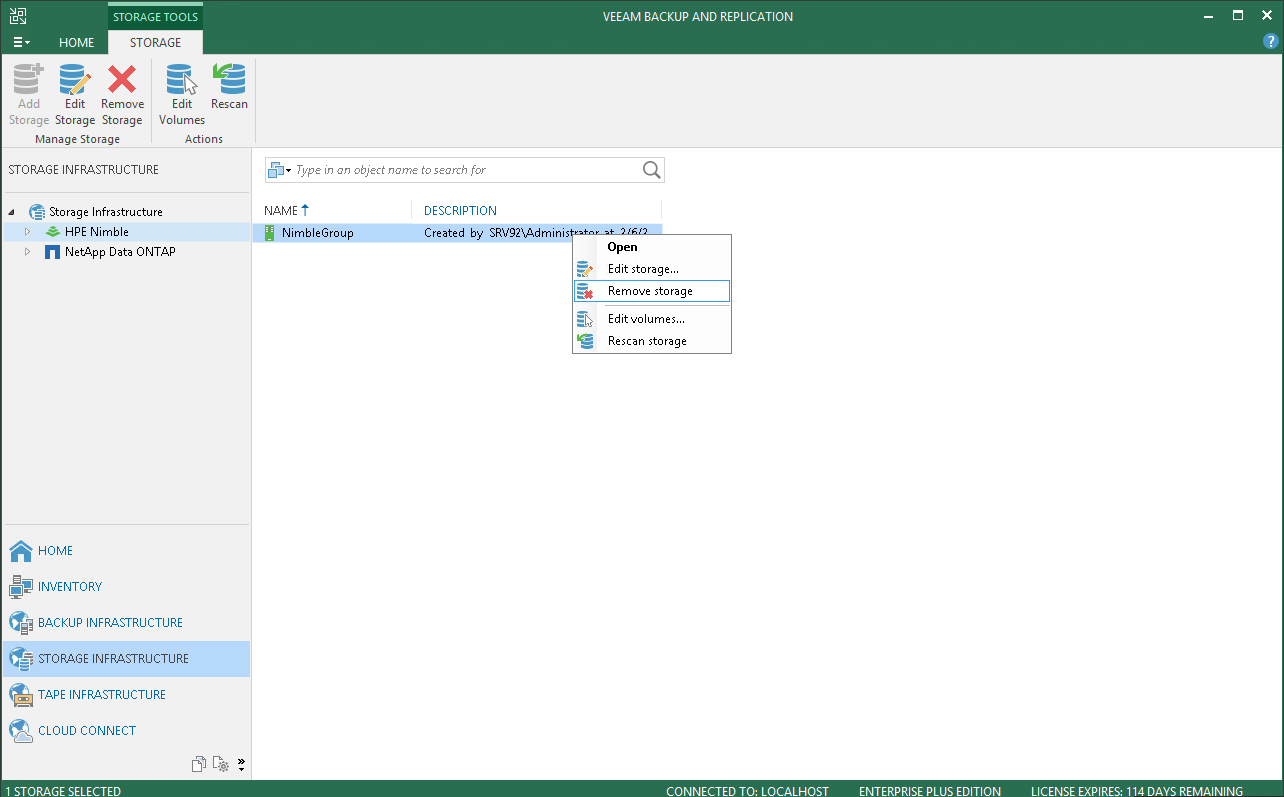The width and height of the screenshot is (1284, 797).
Task: Click the Add Storage ribbon button
Action: (x=29, y=95)
